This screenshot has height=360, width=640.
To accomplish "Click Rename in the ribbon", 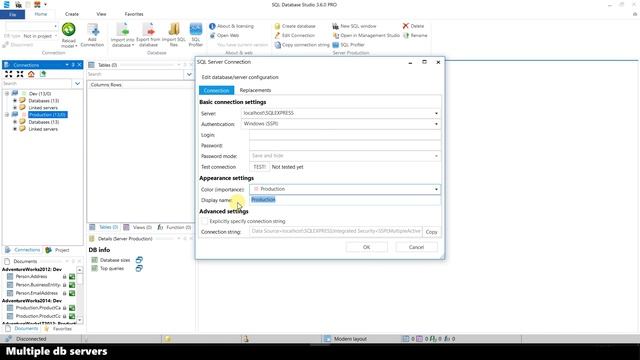I will pos(415,36).
